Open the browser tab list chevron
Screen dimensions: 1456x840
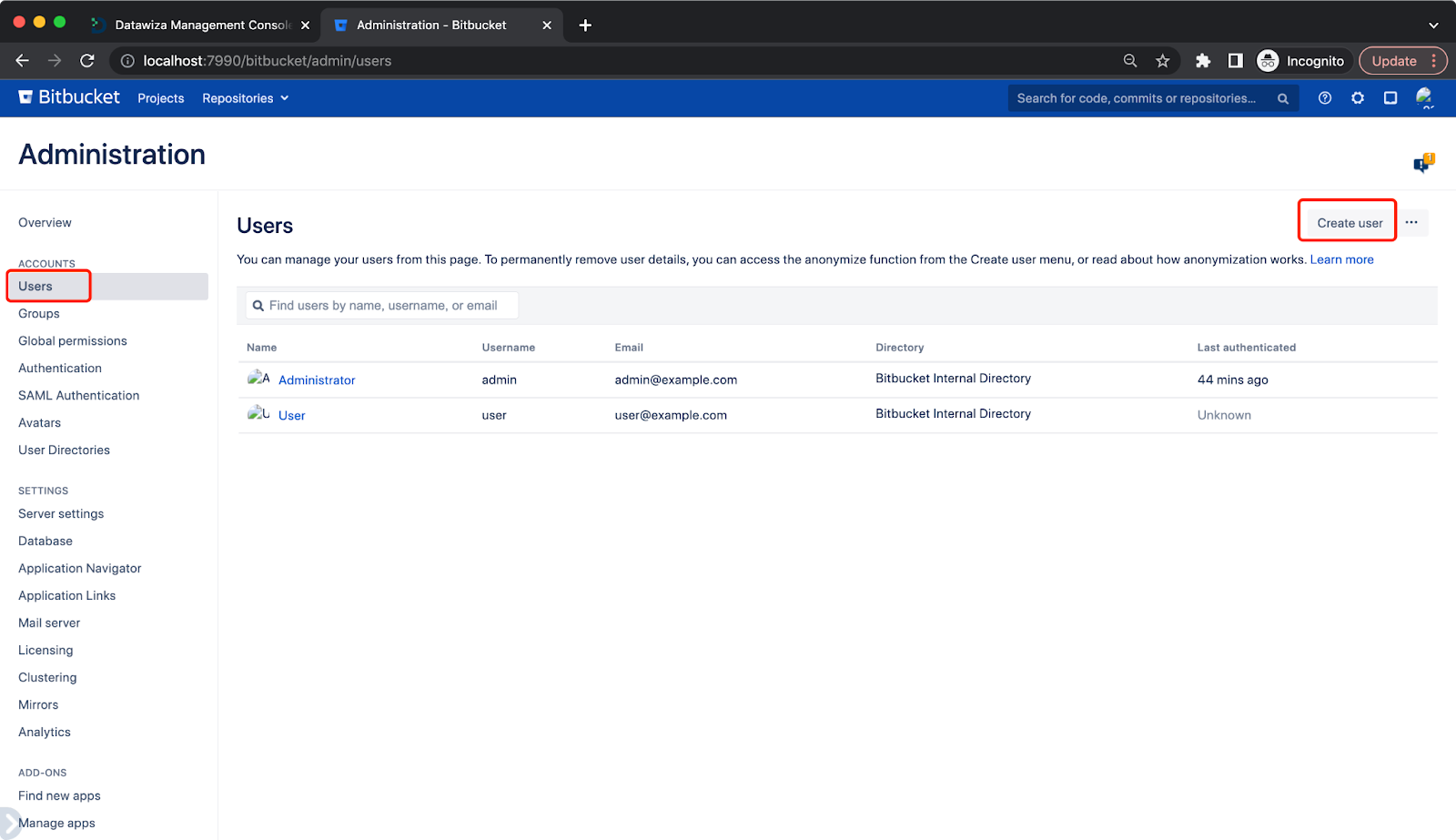(x=1433, y=25)
